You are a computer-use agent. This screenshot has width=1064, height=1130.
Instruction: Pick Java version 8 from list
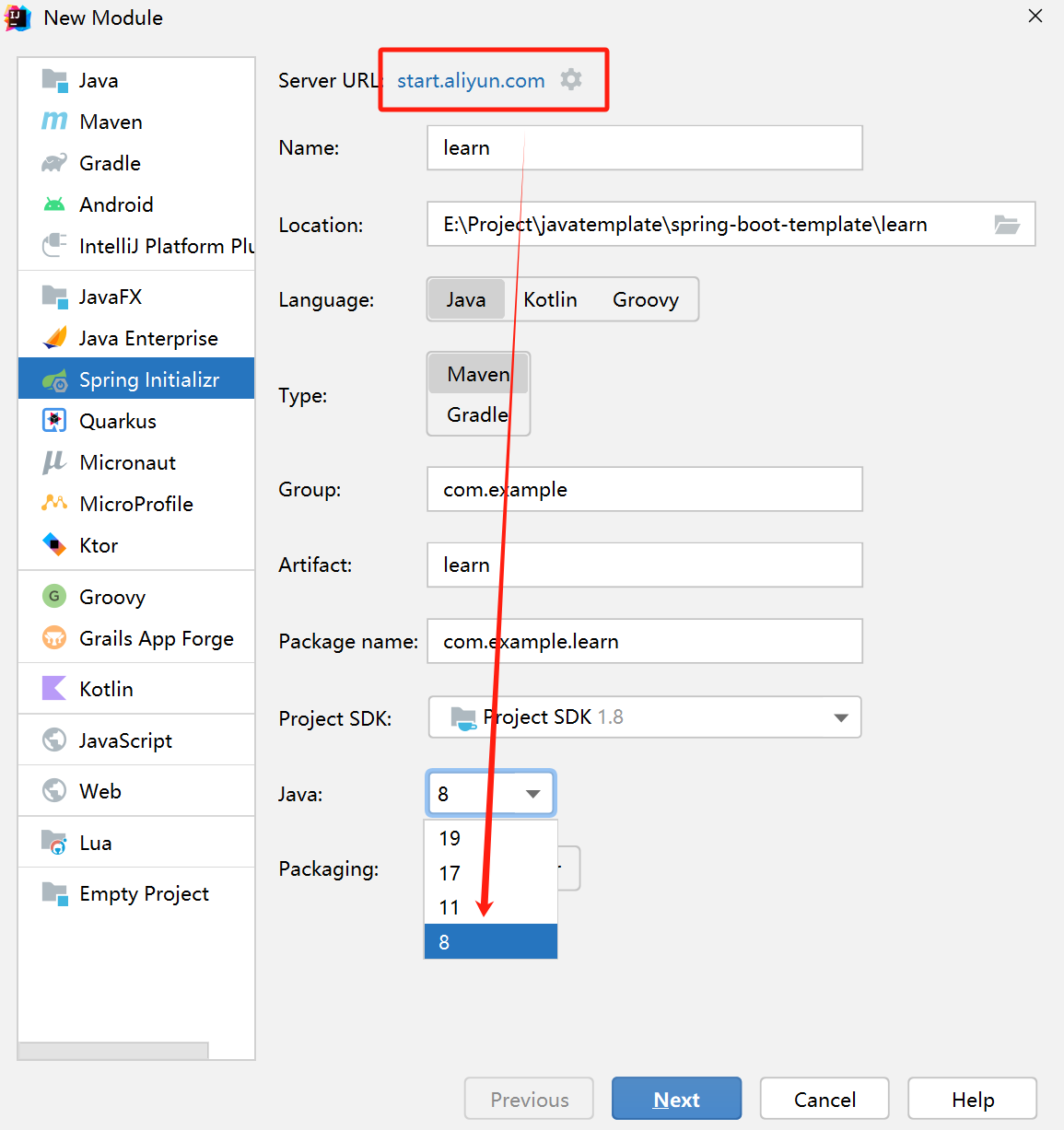pyautogui.click(x=491, y=941)
